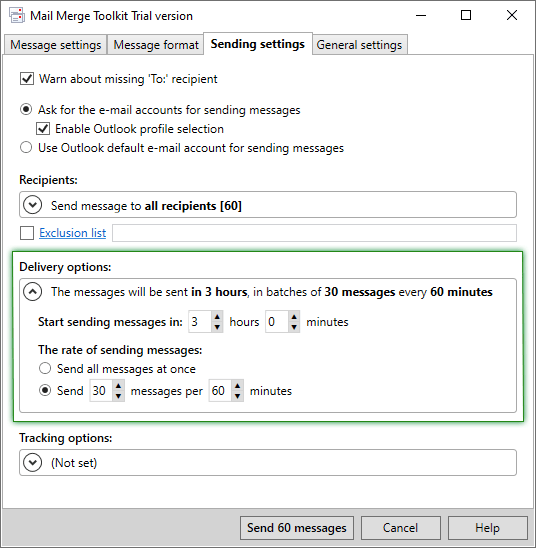Click the 30 messages batch field
Screen dimensions: 536x548
(101, 391)
